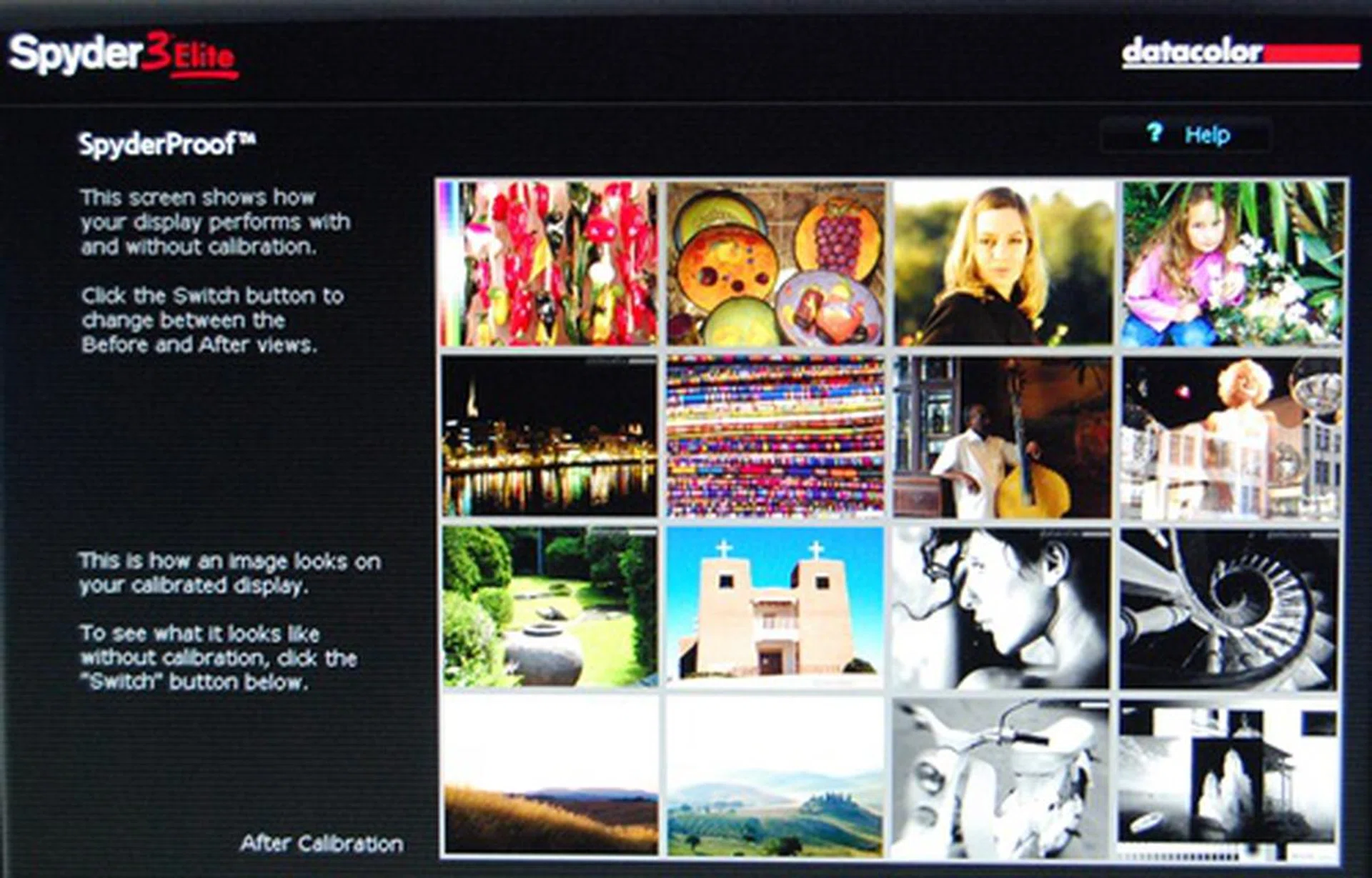The image size is (1372, 878).
Task: Click the Help question mark icon
Action: [x=1155, y=133]
